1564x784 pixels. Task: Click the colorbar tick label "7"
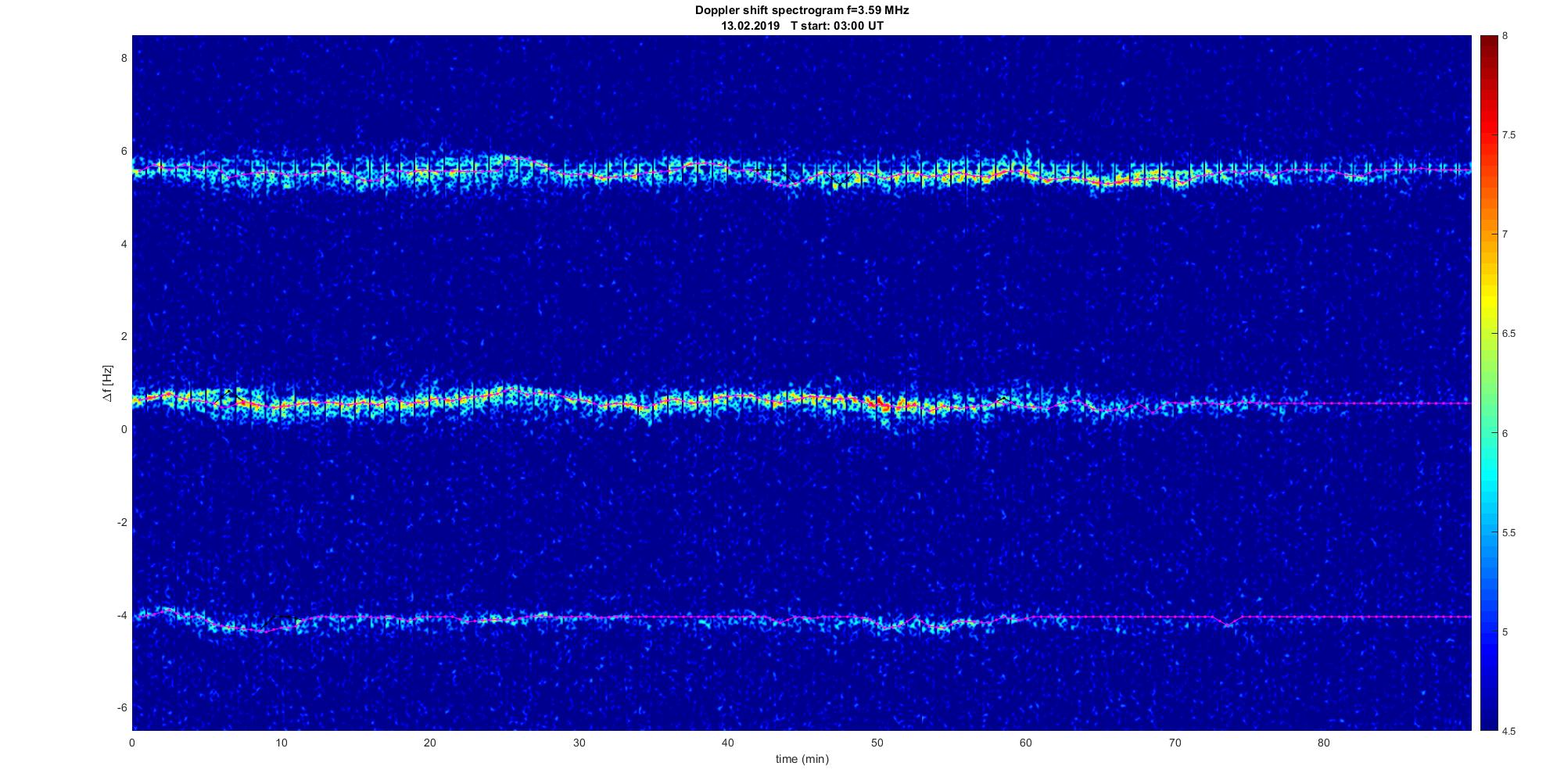[x=1506, y=234]
